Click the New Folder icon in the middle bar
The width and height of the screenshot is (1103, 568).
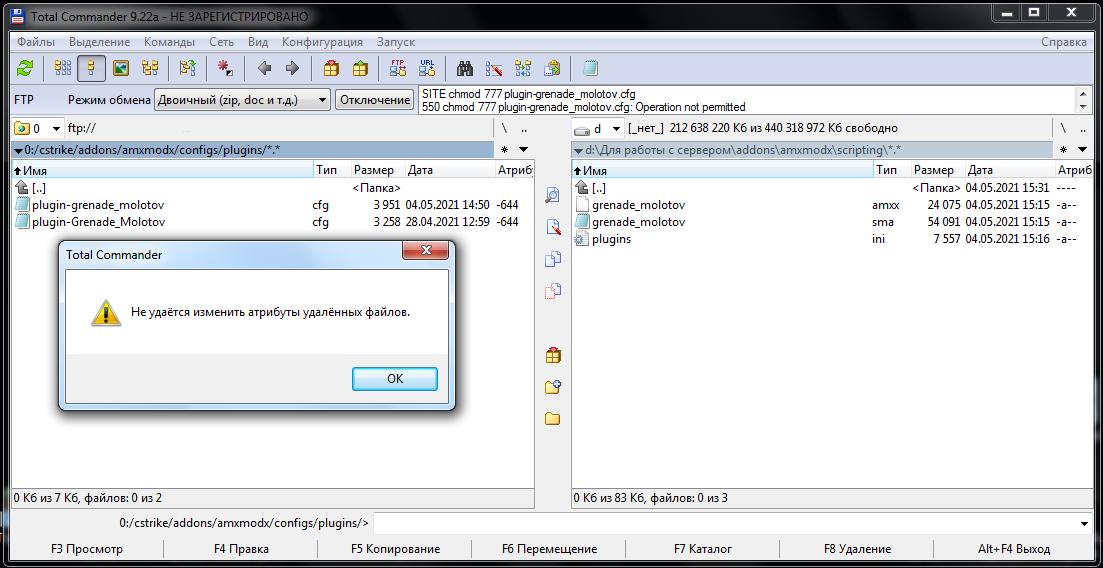(x=553, y=387)
